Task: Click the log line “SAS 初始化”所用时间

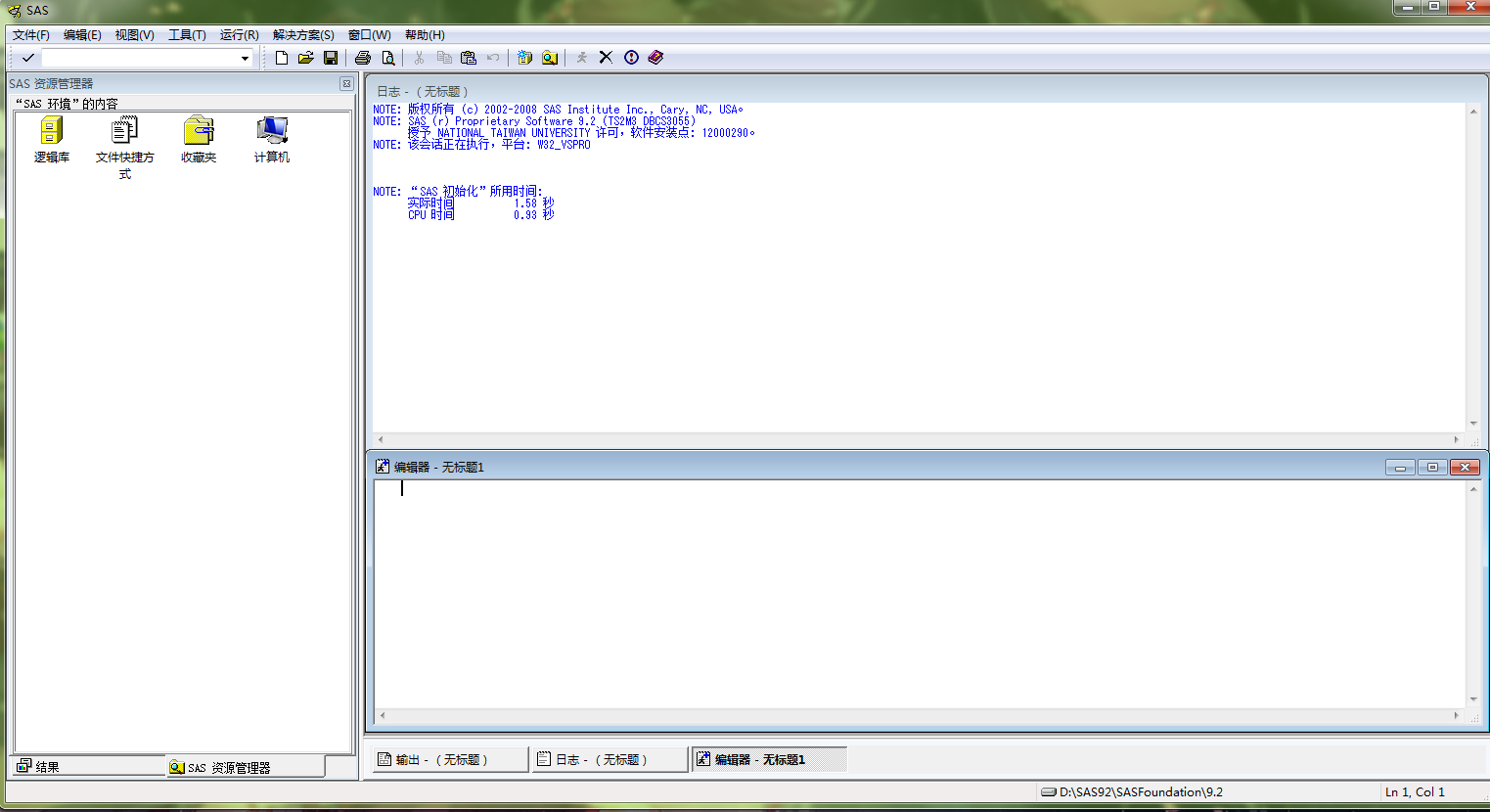Action: click(x=458, y=192)
